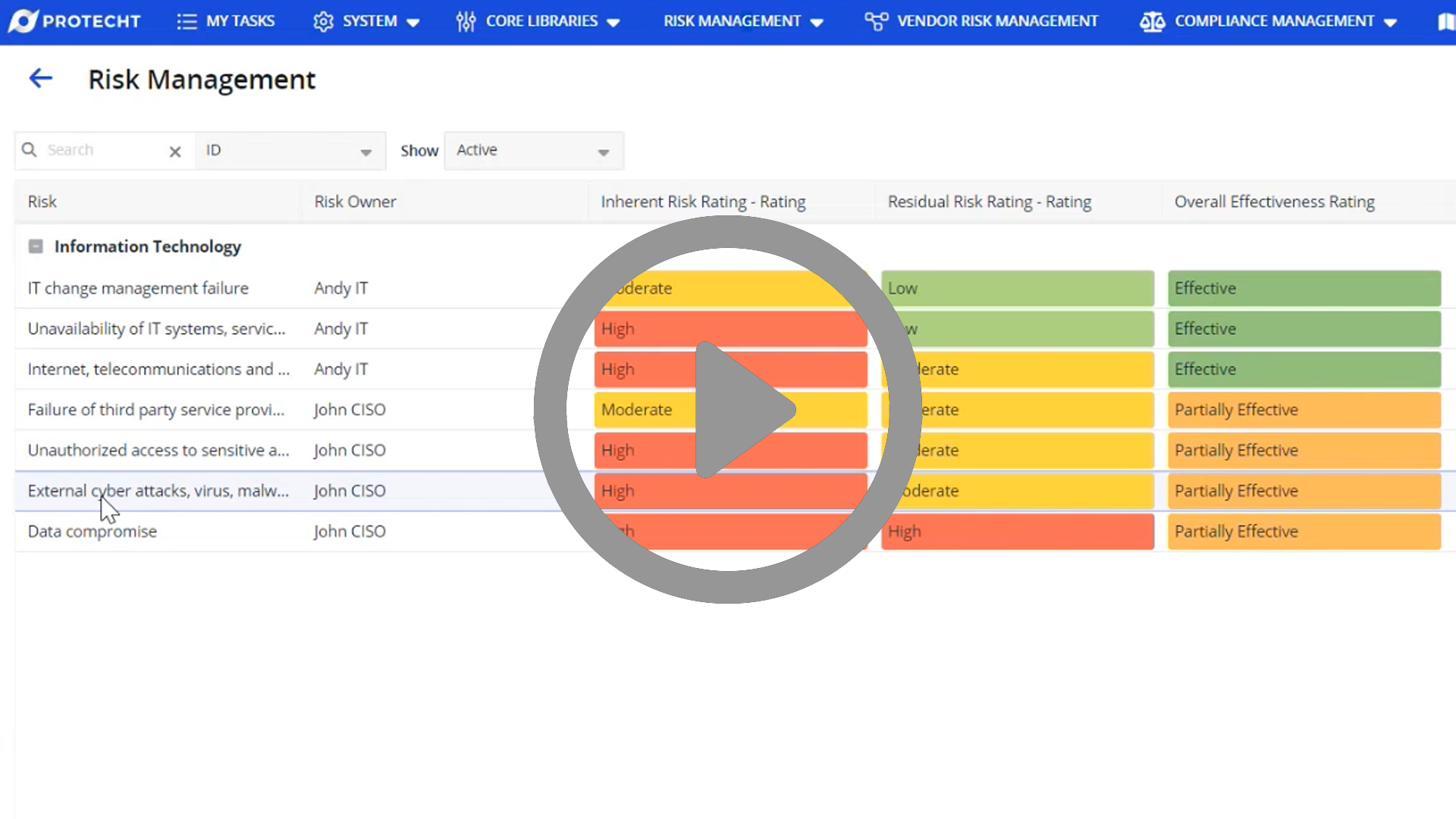Image resolution: width=1456 pixels, height=819 pixels.
Task: Collapse the Information Technology group
Action: [35, 246]
